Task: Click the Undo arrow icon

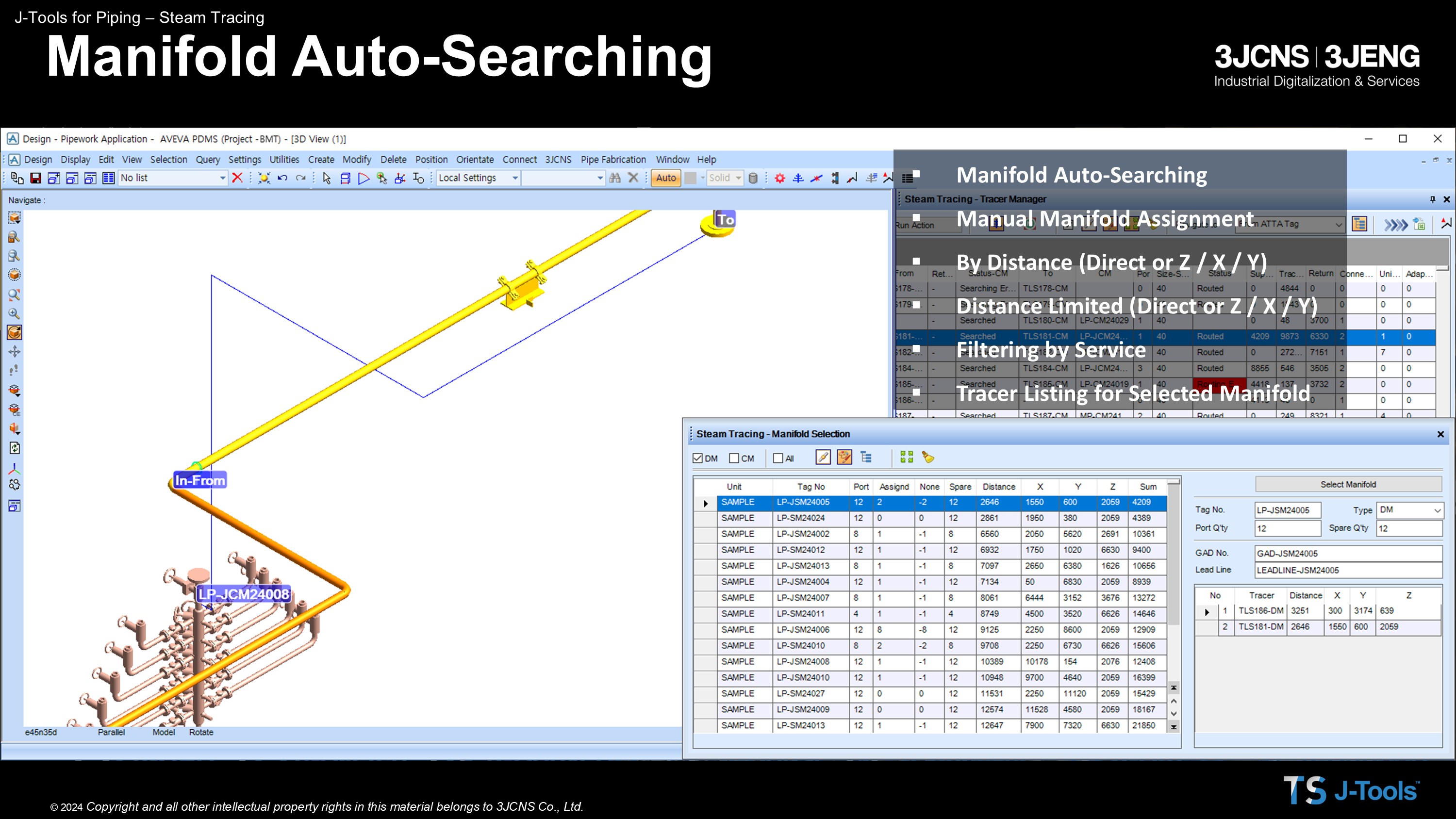Action: pos(282,178)
